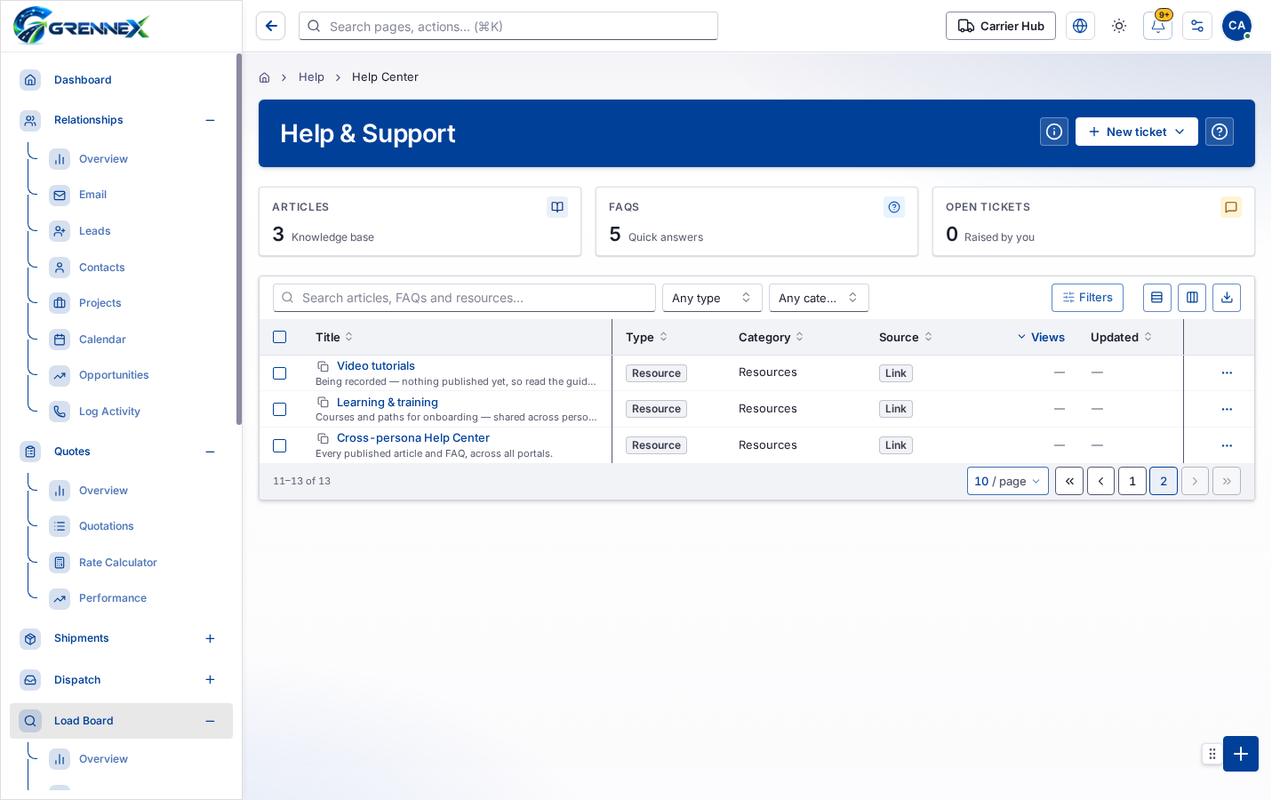
Task: Open Rate Calculator in the sidebar
Action: tap(118, 563)
